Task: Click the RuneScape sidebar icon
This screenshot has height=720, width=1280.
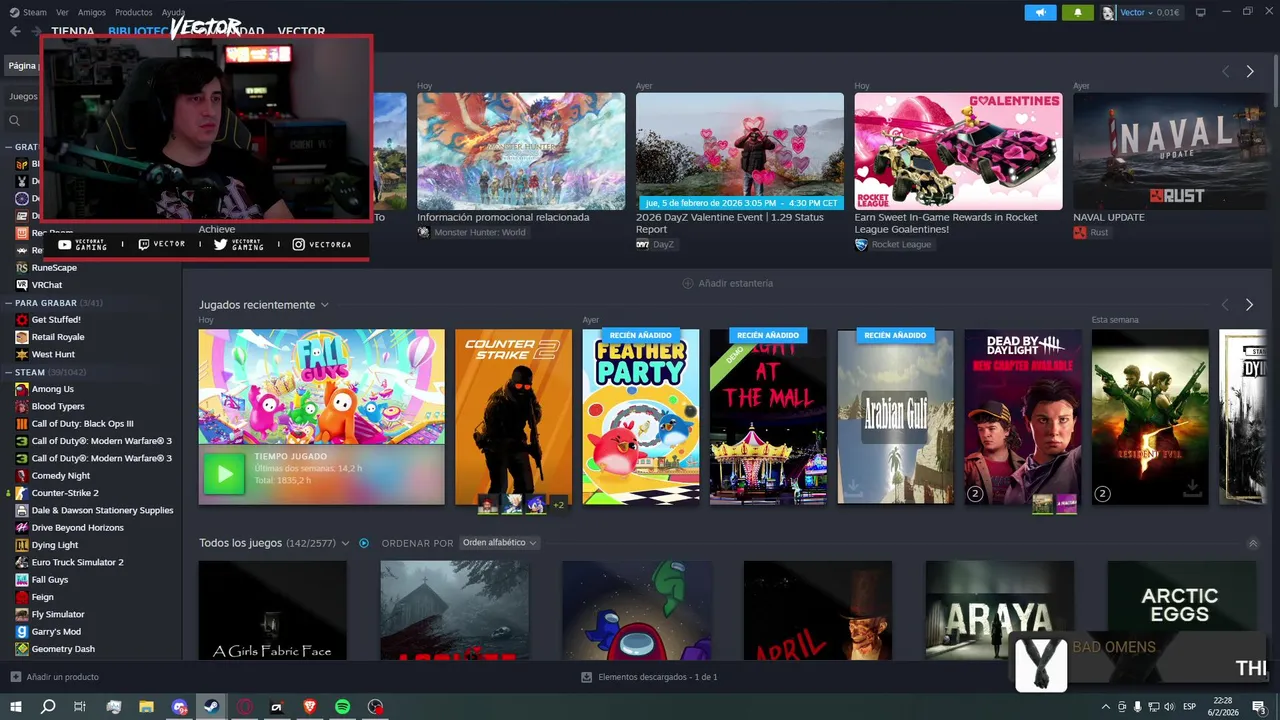Action: (x=22, y=268)
